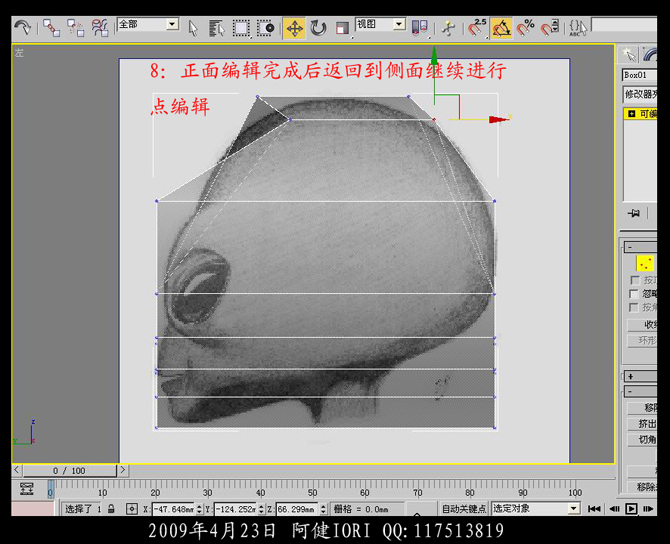Click frame 50 on the timeline

point(313,492)
